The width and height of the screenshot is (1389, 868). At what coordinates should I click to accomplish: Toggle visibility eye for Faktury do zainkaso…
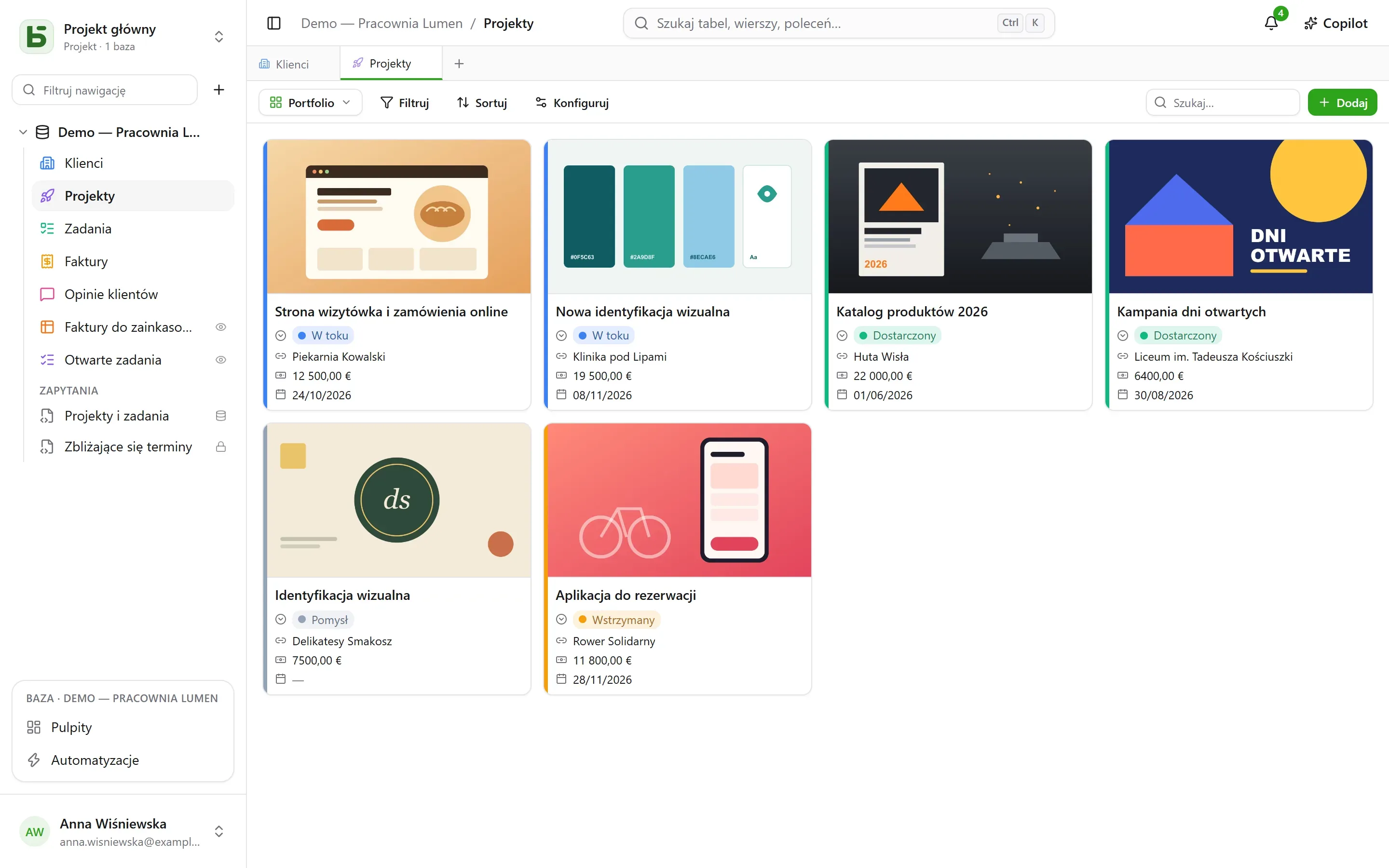click(220, 326)
